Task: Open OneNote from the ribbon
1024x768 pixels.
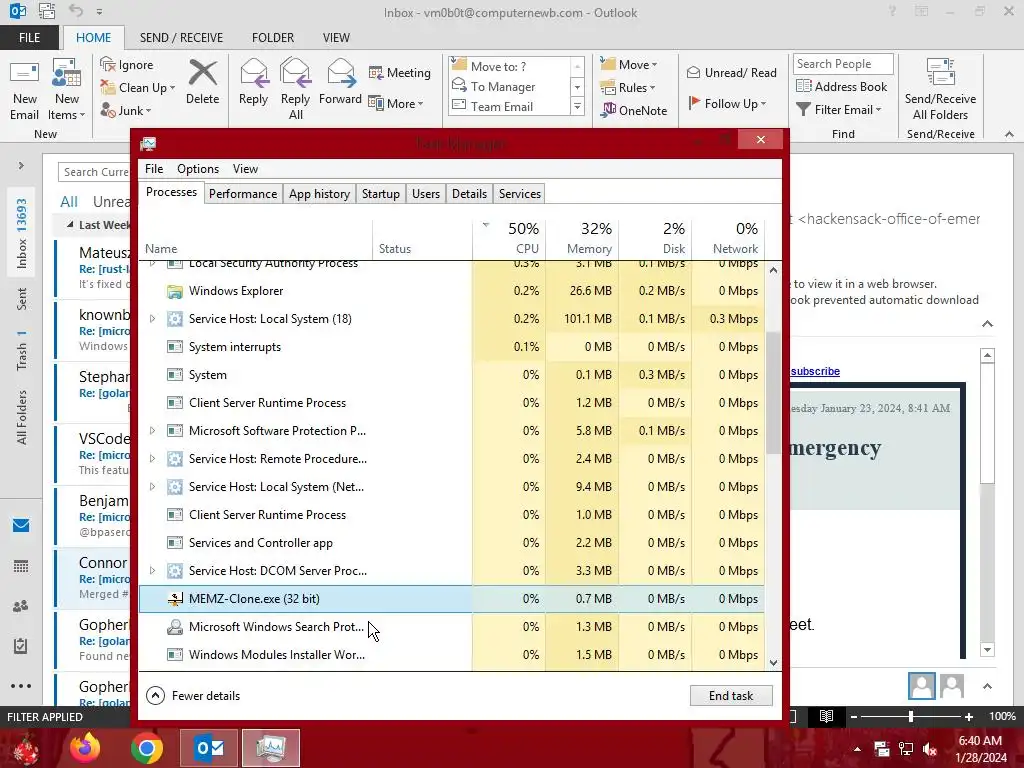Action: coord(634,110)
